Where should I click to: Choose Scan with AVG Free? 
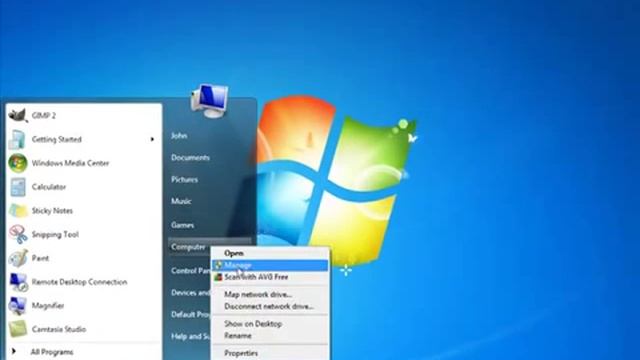click(270, 277)
